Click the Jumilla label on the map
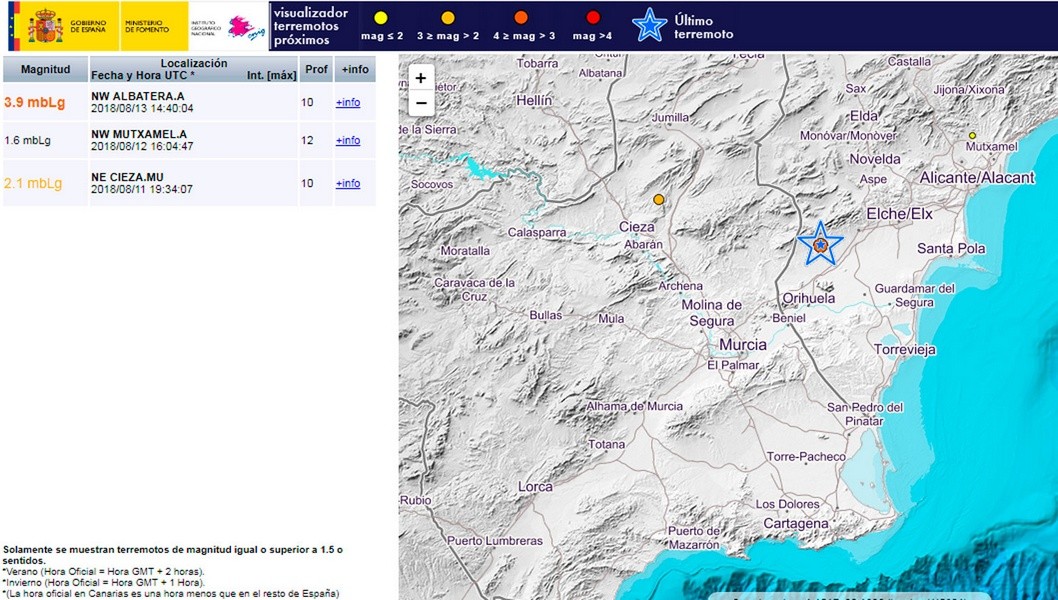 671,117
